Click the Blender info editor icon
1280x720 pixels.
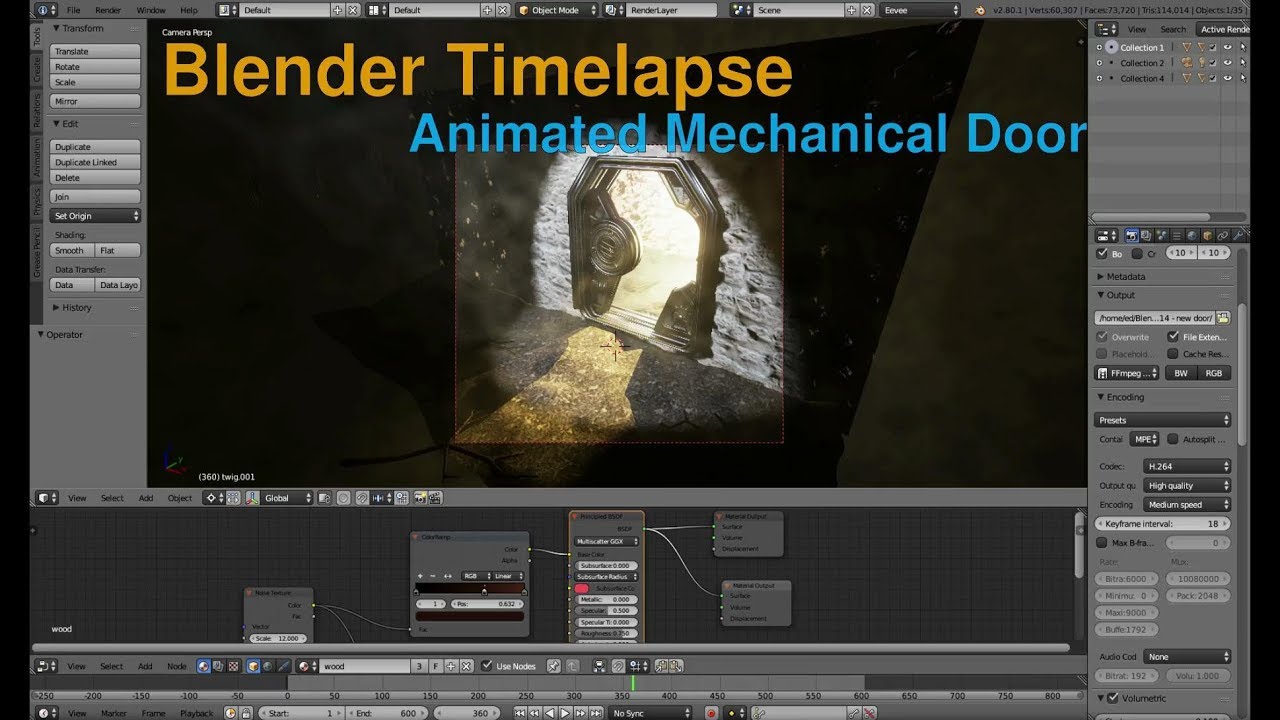pos(45,10)
